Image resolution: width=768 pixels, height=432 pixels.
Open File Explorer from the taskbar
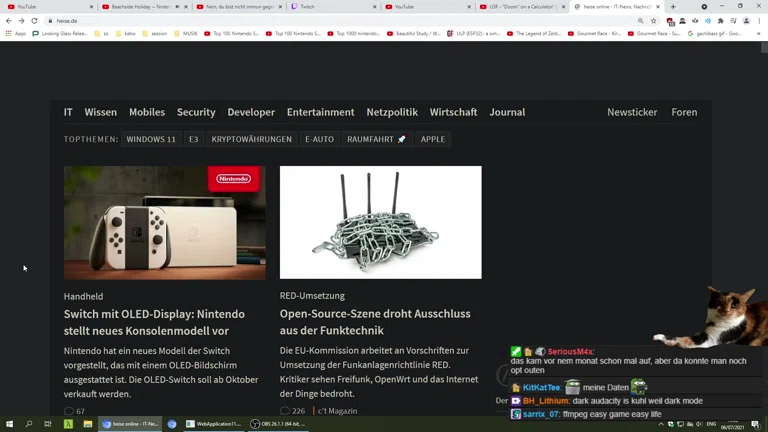point(88,424)
